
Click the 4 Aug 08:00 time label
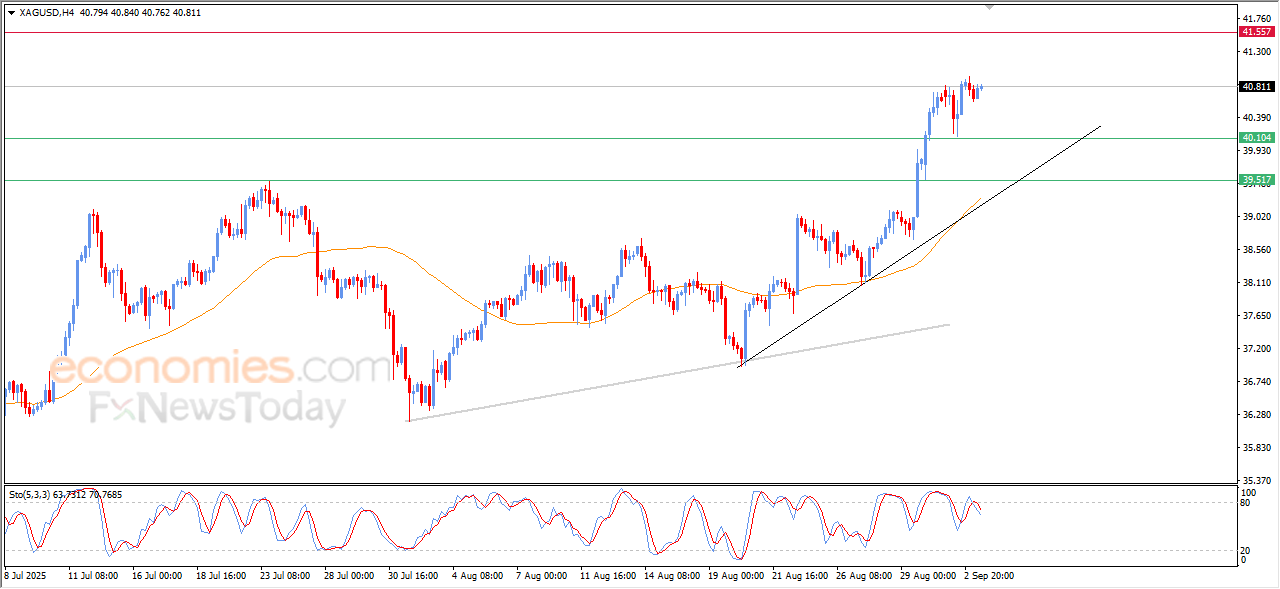[x=477, y=576]
